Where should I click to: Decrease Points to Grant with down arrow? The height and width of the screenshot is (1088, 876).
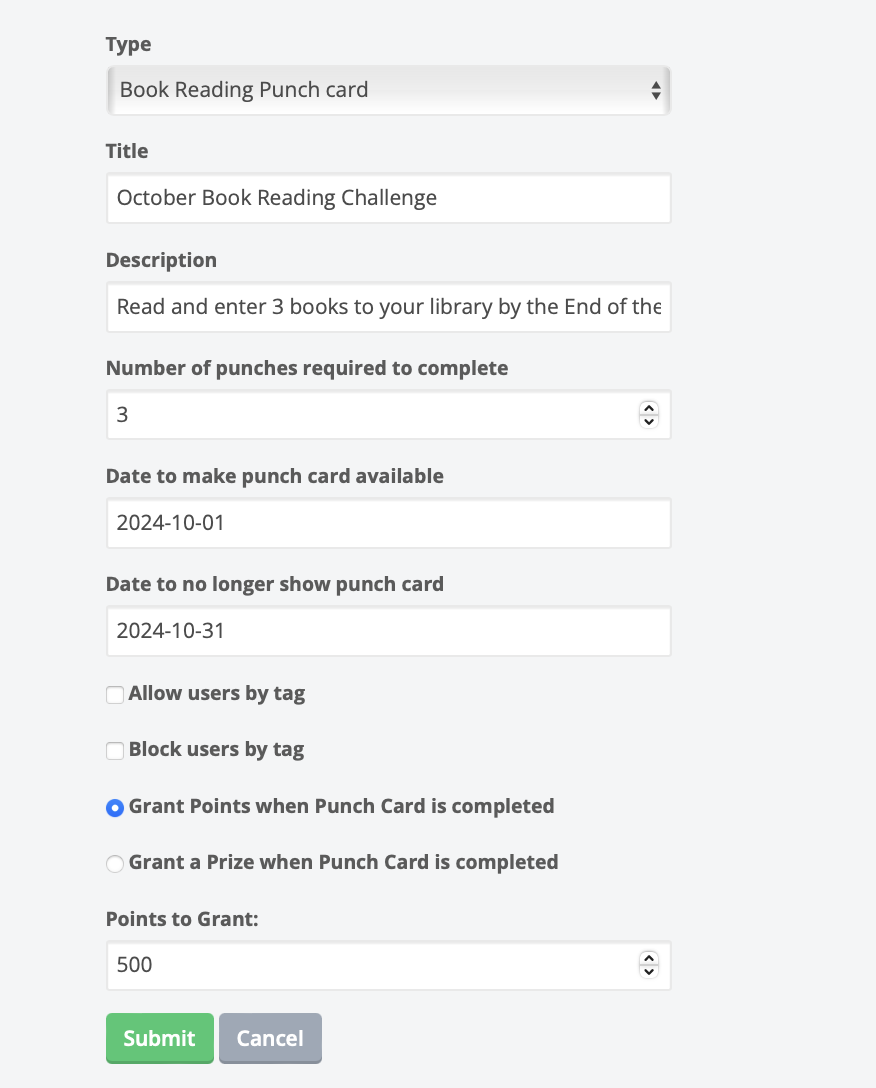click(x=649, y=972)
